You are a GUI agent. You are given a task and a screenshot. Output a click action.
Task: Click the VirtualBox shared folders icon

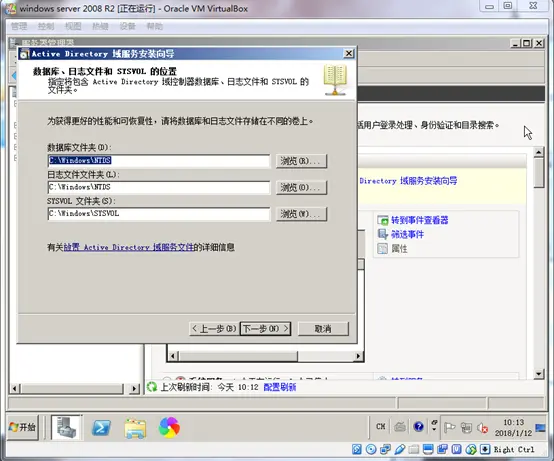click(414, 449)
